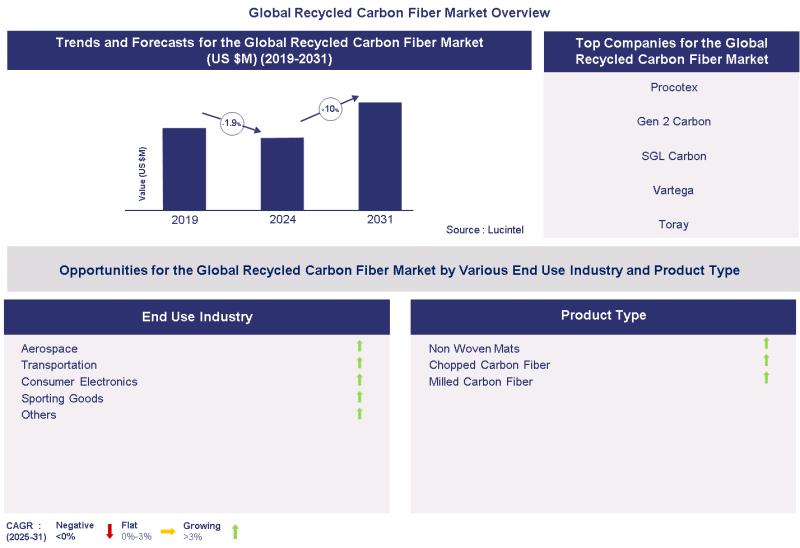Click the 1.9% growth rate circle
The image size is (800, 548).
232,122
